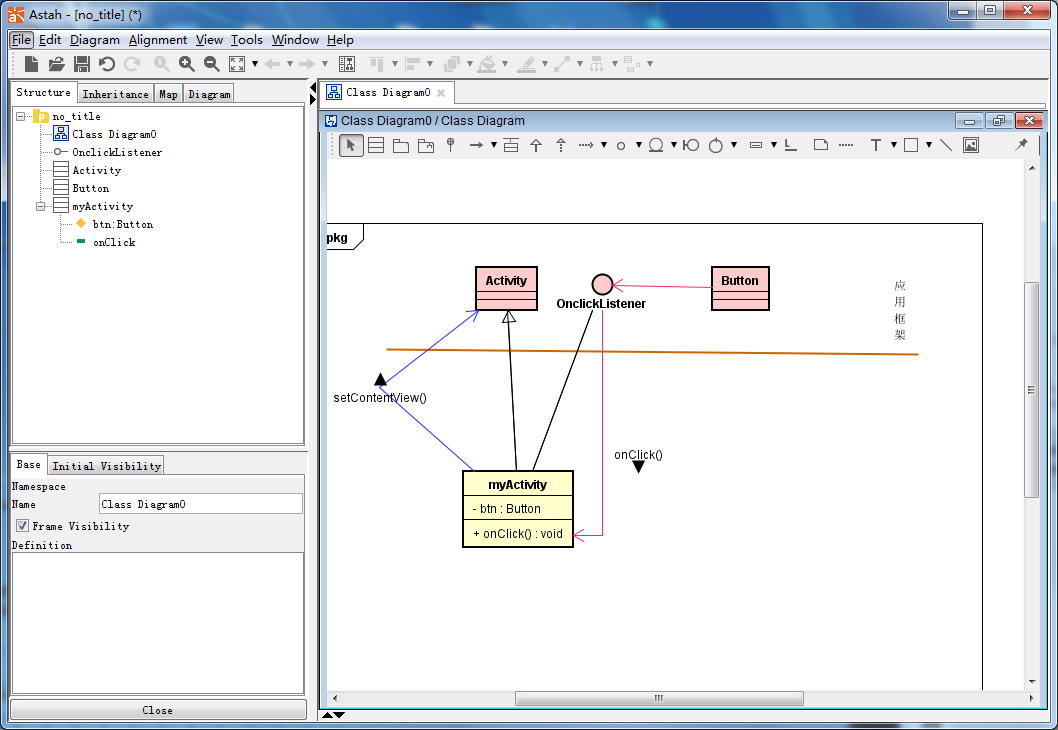Open the Diagram menu

95,40
